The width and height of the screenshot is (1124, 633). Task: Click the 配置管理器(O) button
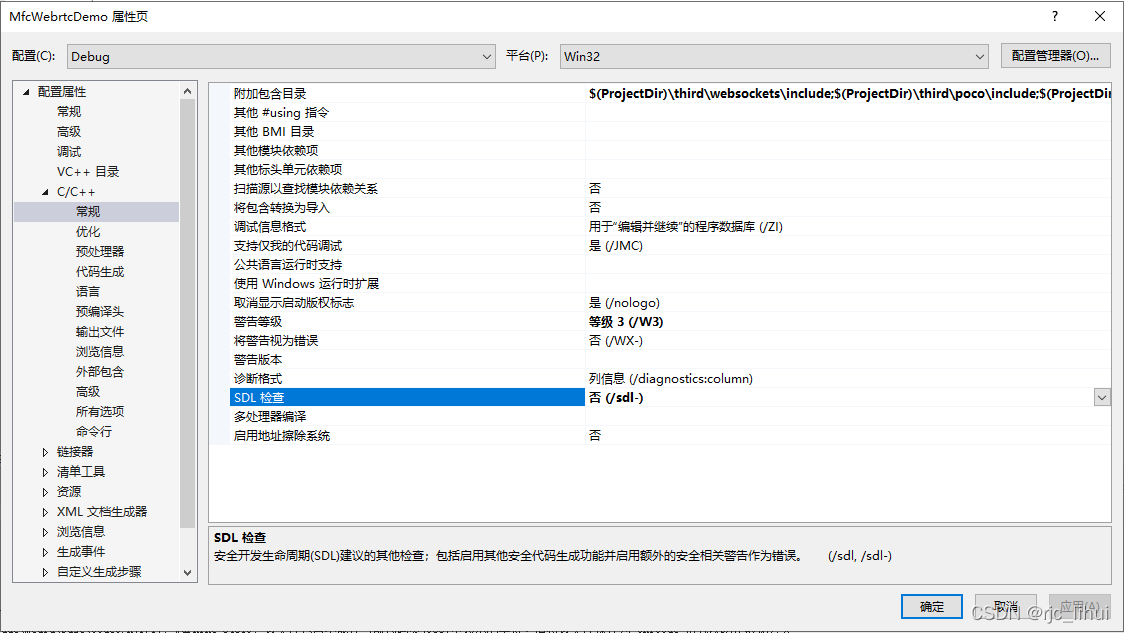coord(1056,56)
